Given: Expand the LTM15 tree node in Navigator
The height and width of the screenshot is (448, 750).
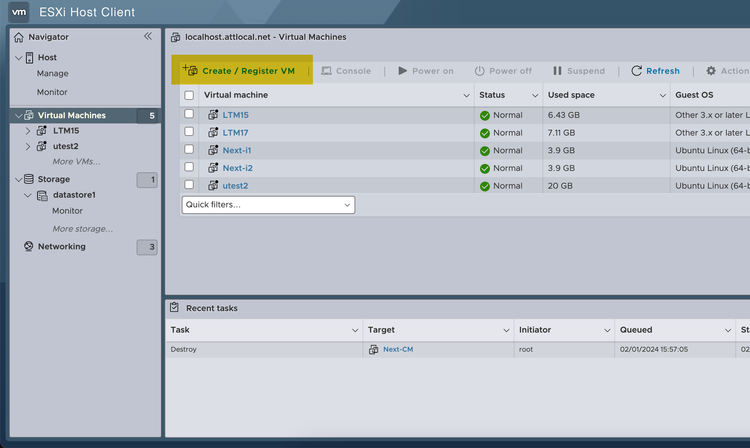Looking at the screenshot, I should 28,131.
